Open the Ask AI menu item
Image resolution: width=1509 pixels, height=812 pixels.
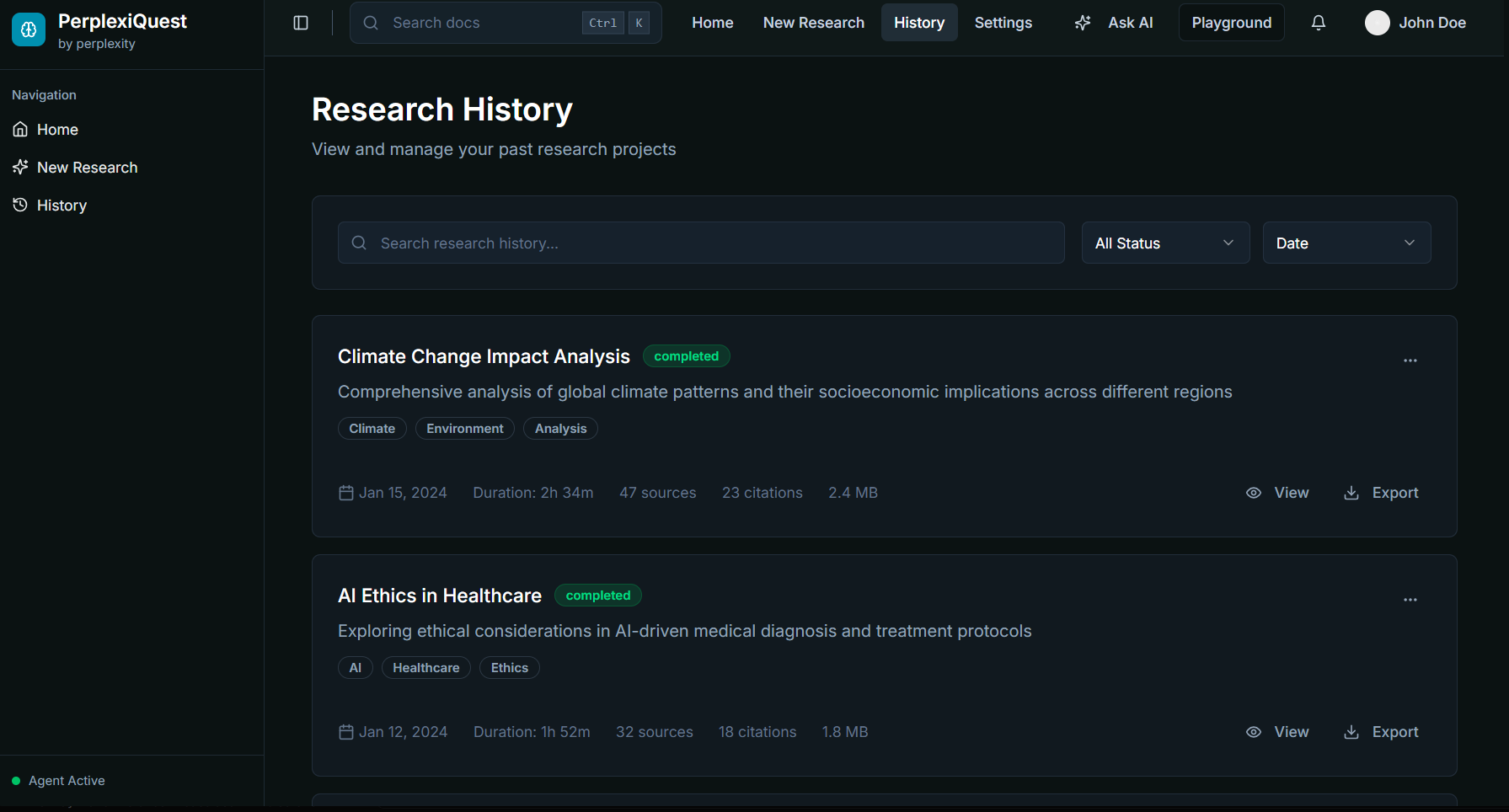coord(1114,23)
